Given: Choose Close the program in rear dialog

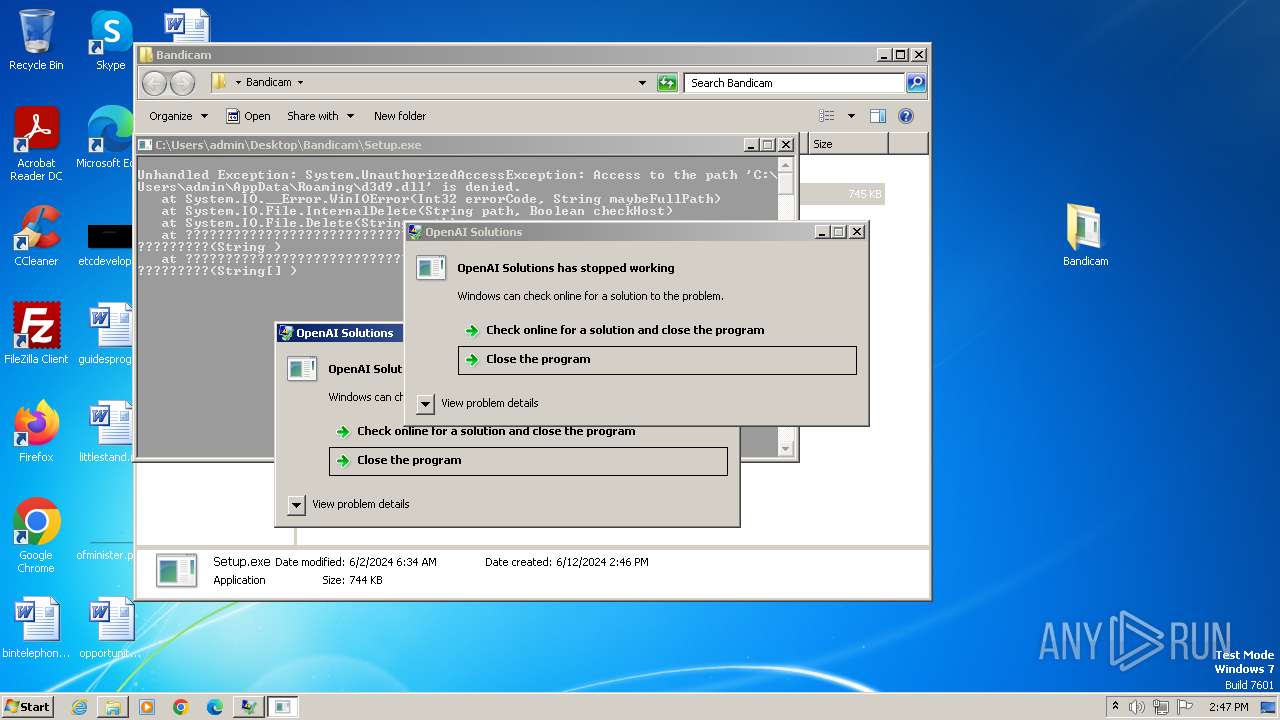Looking at the screenshot, I should pyautogui.click(x=528, y=461).
